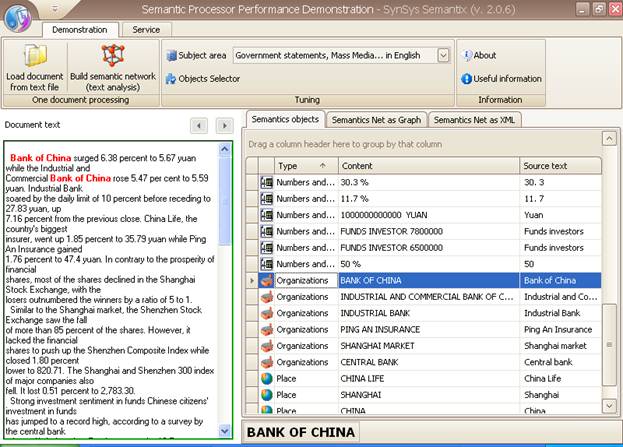Click numbers icon in FUNDS INVESTOR 7800000 row

pos(266,231)
